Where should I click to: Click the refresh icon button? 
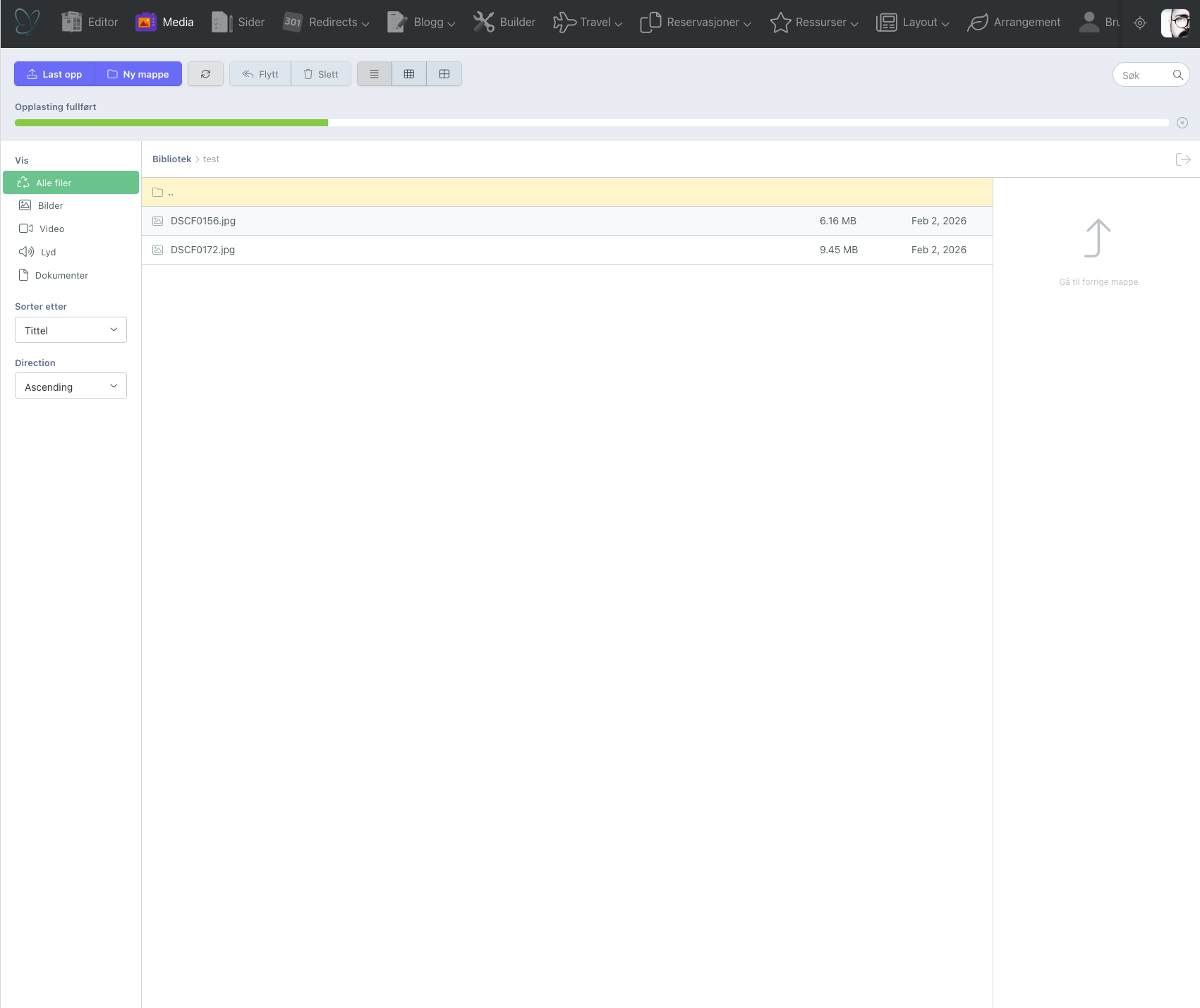[205, 74]
